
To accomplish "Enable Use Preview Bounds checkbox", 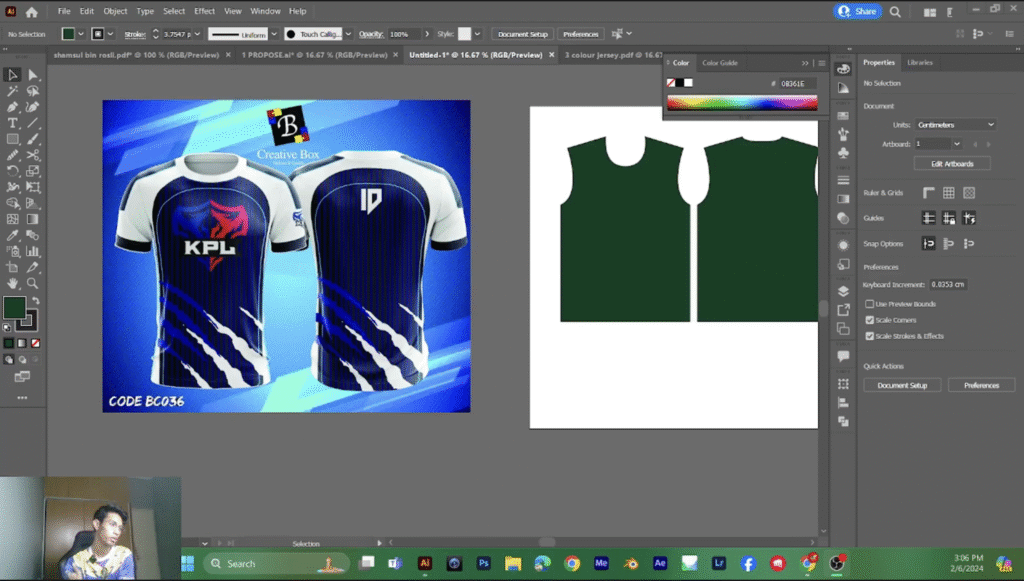I will coord(869,304).
